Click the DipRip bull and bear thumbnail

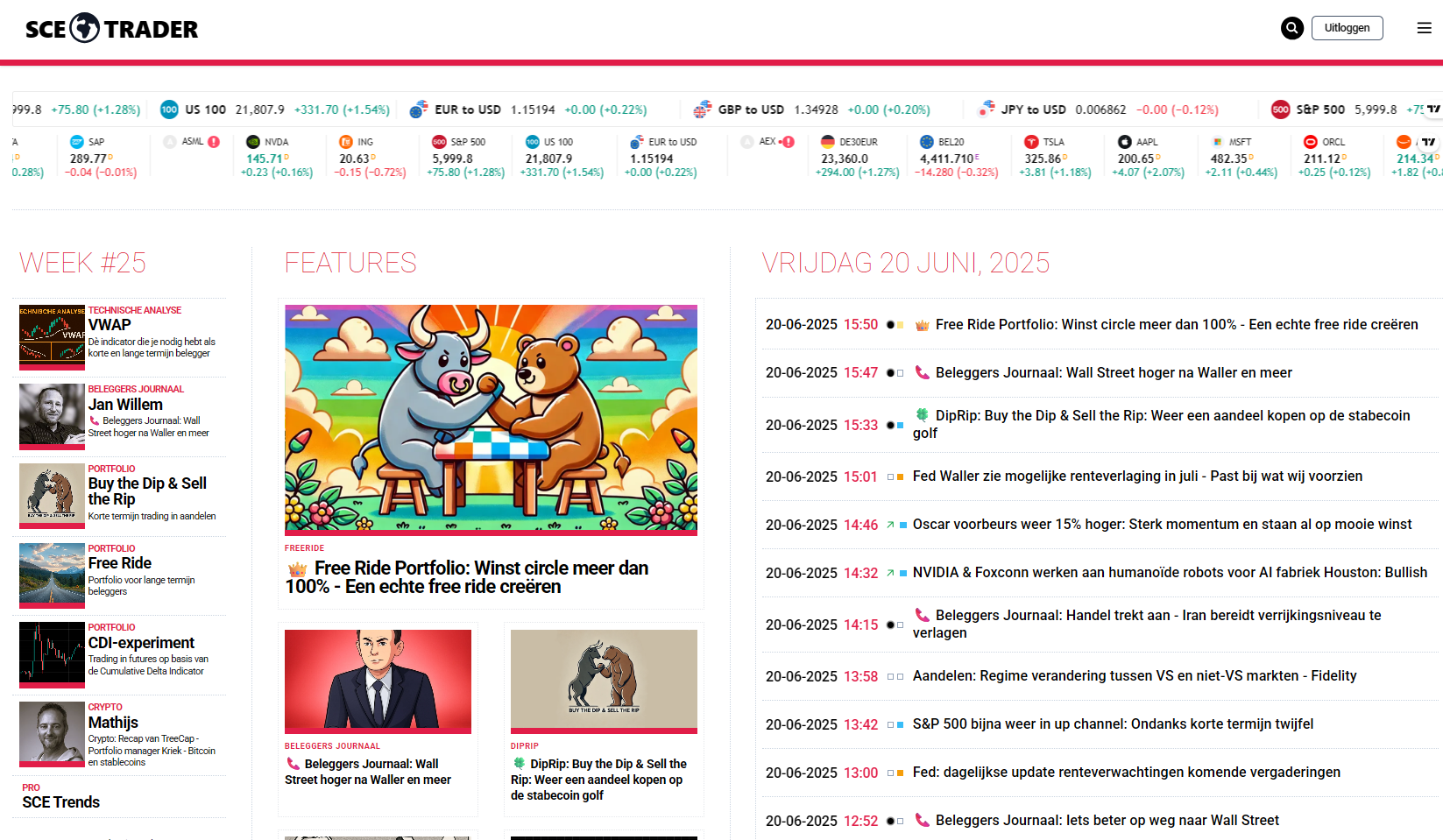[604, 681]
